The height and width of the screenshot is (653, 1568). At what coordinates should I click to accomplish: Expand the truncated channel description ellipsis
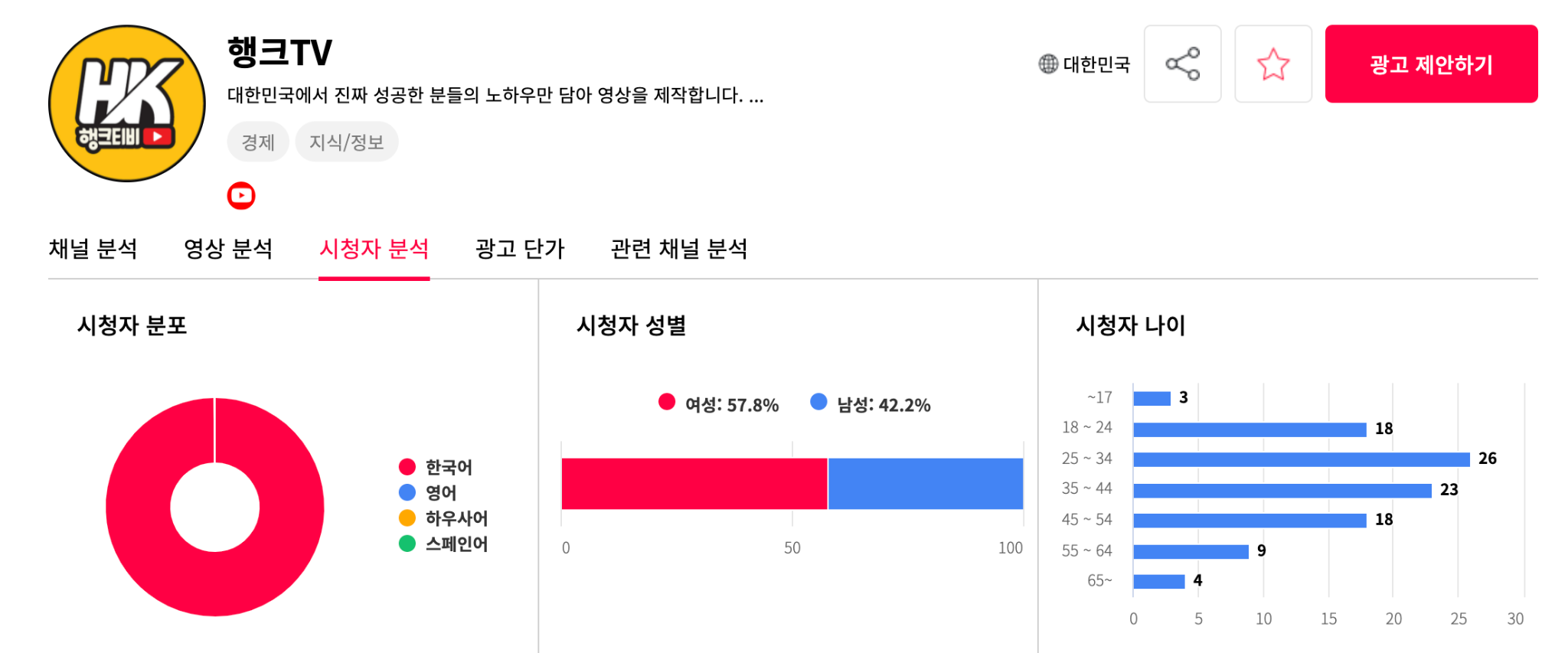[756, 96]
